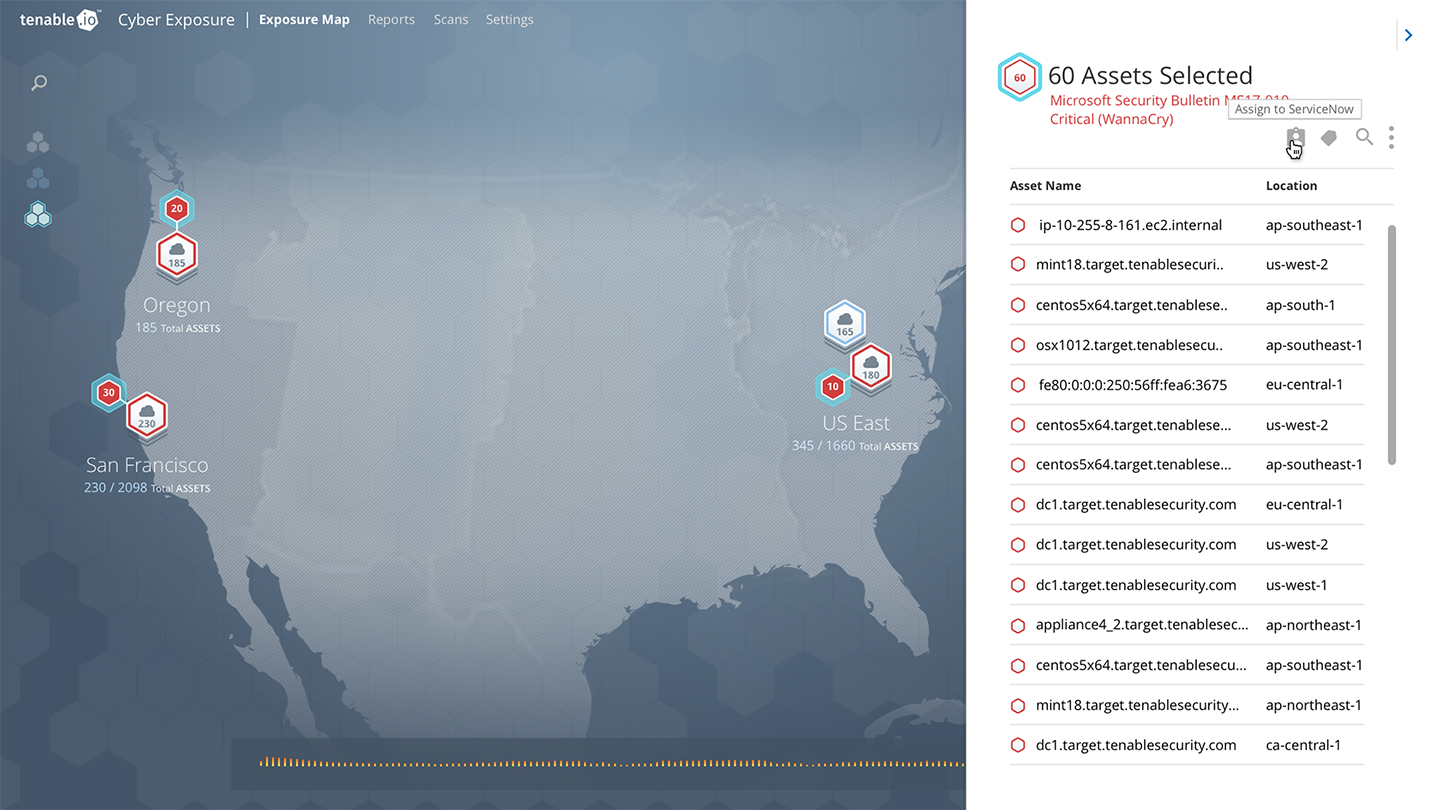Viewport: 1440px width, 810px height.
Task: Sort the list by Location column header
Action: point(1291,186)
